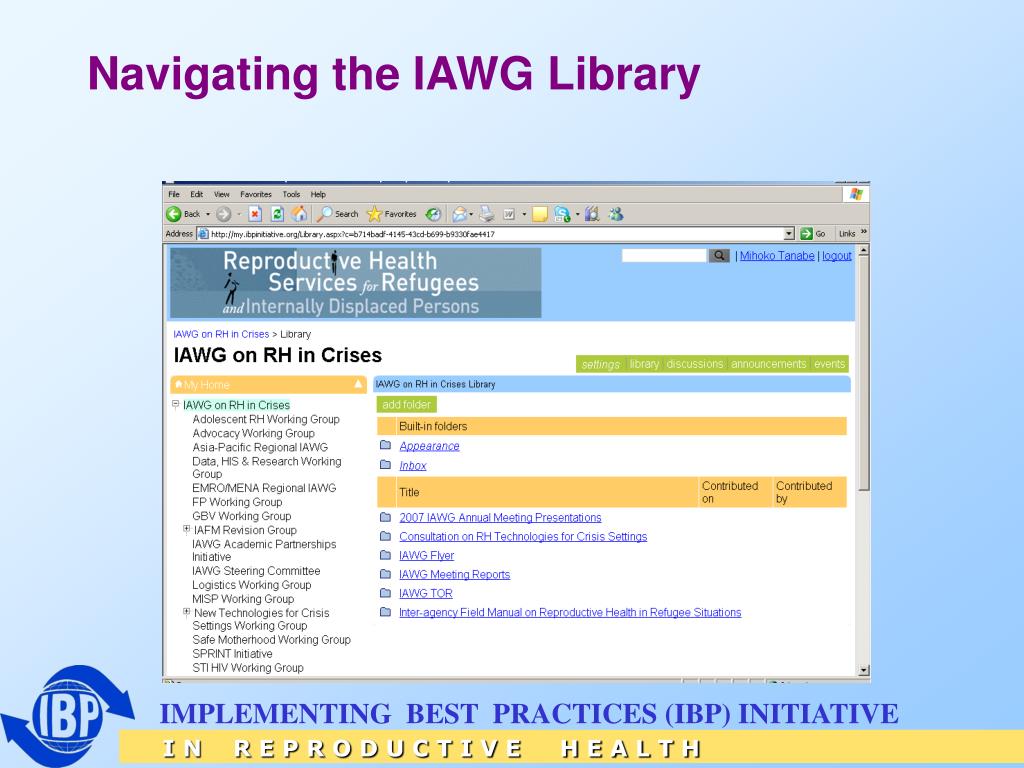1024x768 pixels.
Task: Select STI HIV Working Group
Action: click(x=248, y=667)
